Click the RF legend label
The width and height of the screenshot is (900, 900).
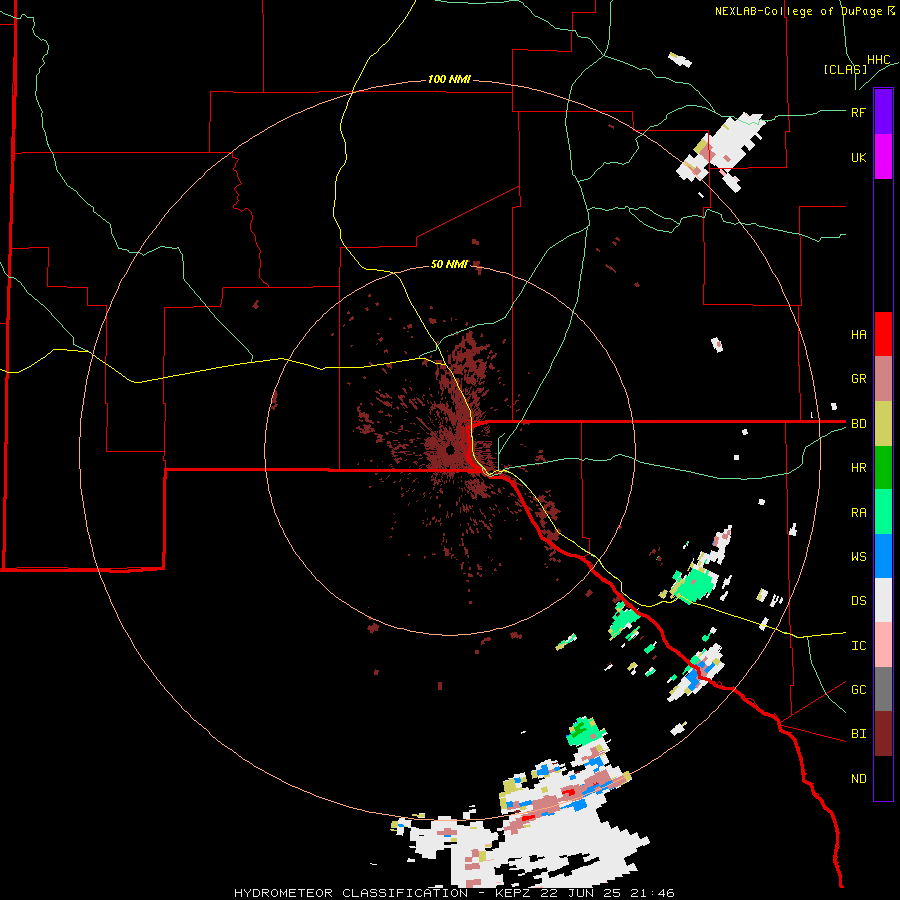tap(858, 112)
